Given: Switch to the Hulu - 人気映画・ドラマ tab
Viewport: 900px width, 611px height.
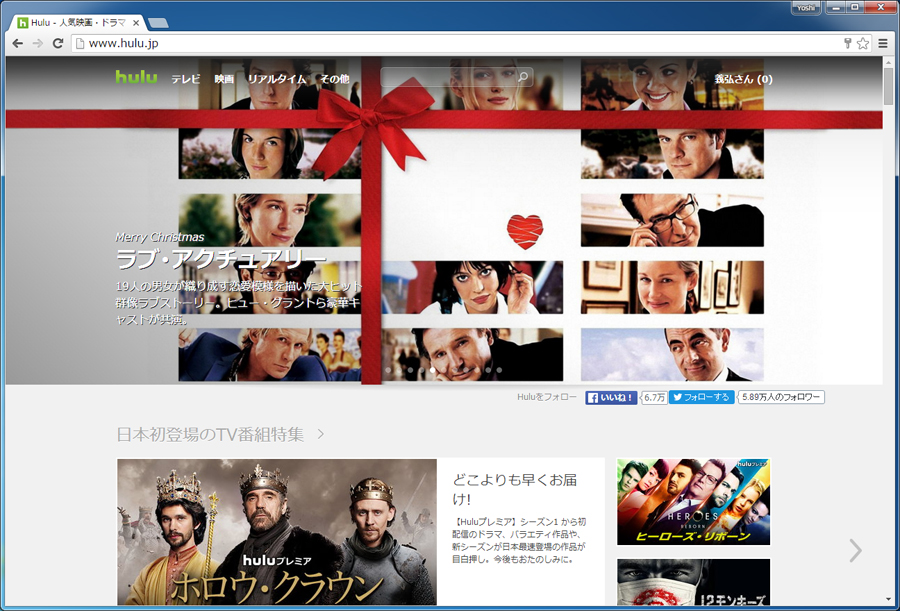Looking at the screenshot, I should click(77, 23).
